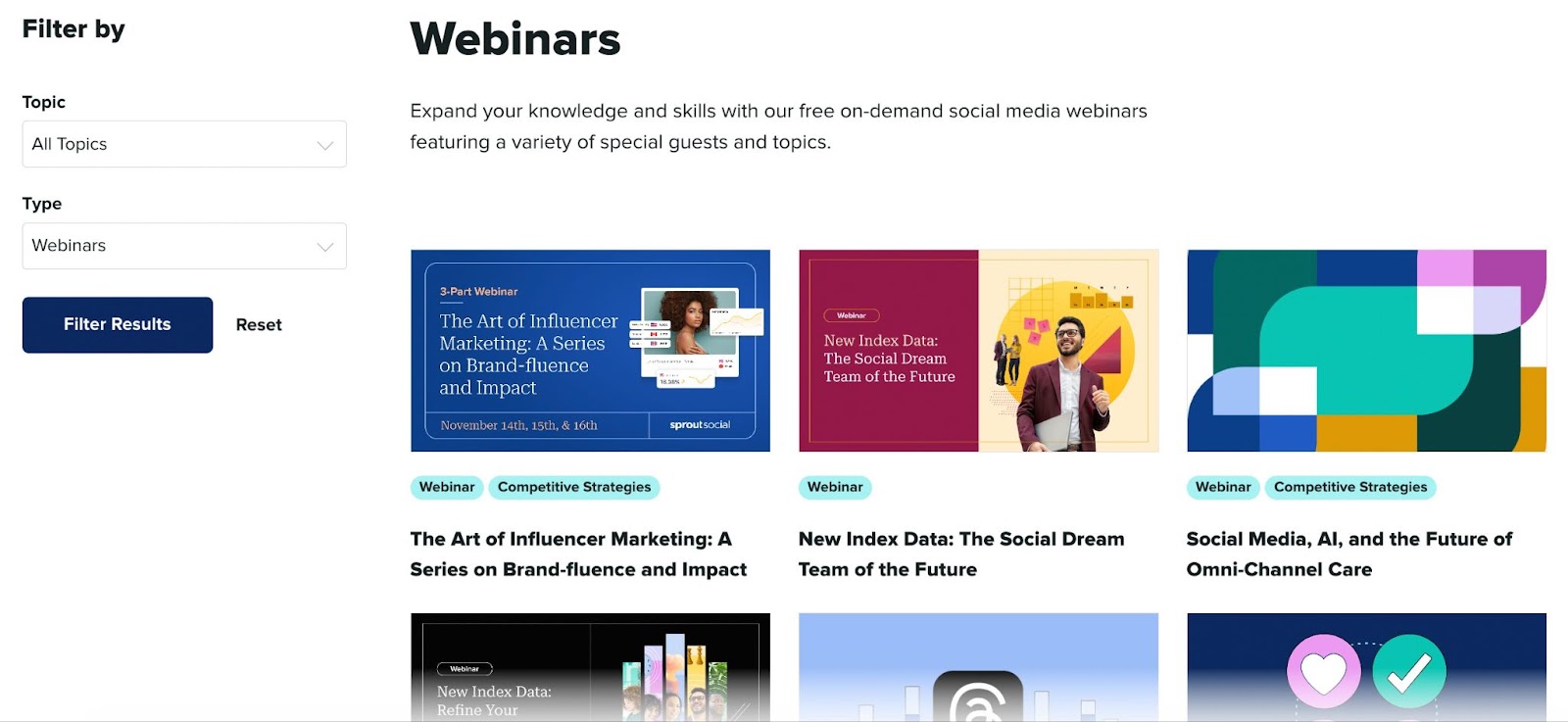Open the burgundy Social Dream Team thumbnail

tap(978, 351)
